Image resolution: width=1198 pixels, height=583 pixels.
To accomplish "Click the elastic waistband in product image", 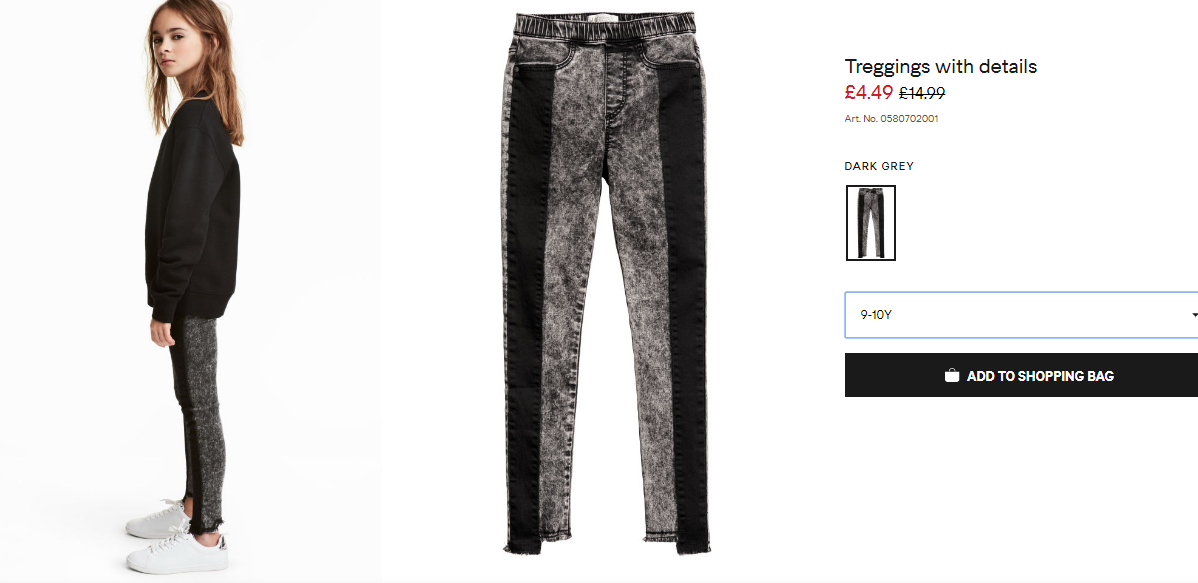I will 604,24.
